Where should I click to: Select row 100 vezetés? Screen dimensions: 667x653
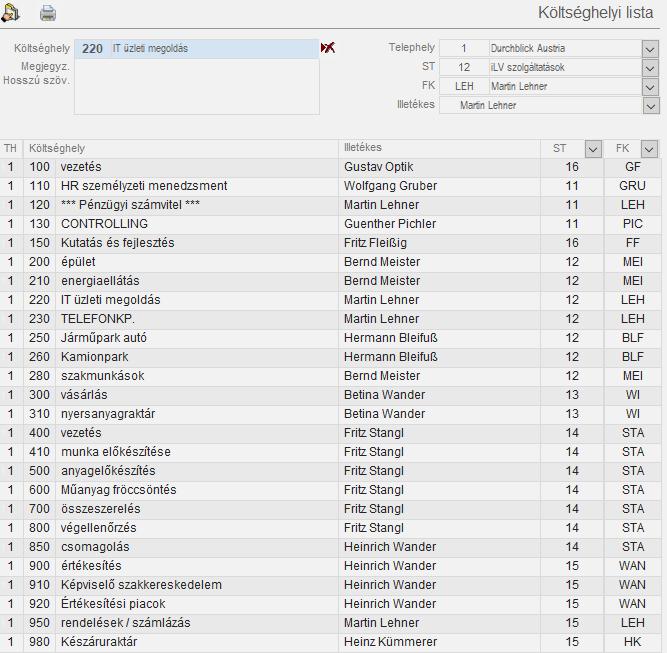(x=330, y=167)
